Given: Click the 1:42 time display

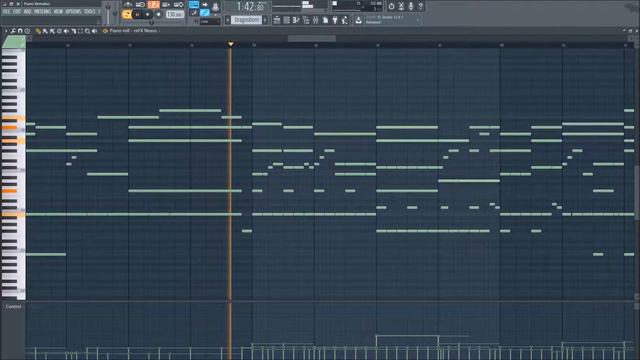Looking at the screenshot, I should pyautogui.click(x=250, y=7).
